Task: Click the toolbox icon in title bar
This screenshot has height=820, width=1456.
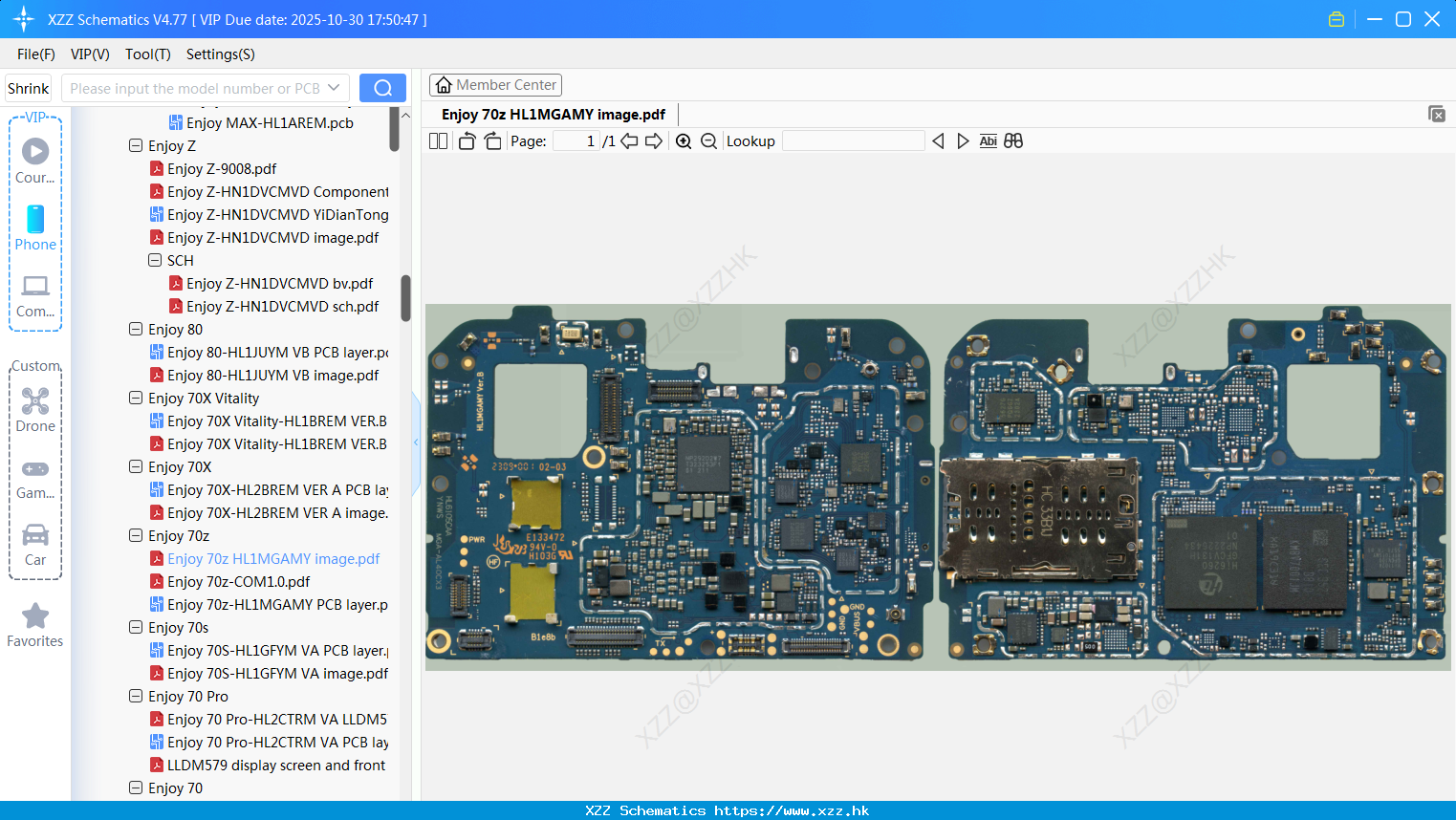Action: point(1336,19)
